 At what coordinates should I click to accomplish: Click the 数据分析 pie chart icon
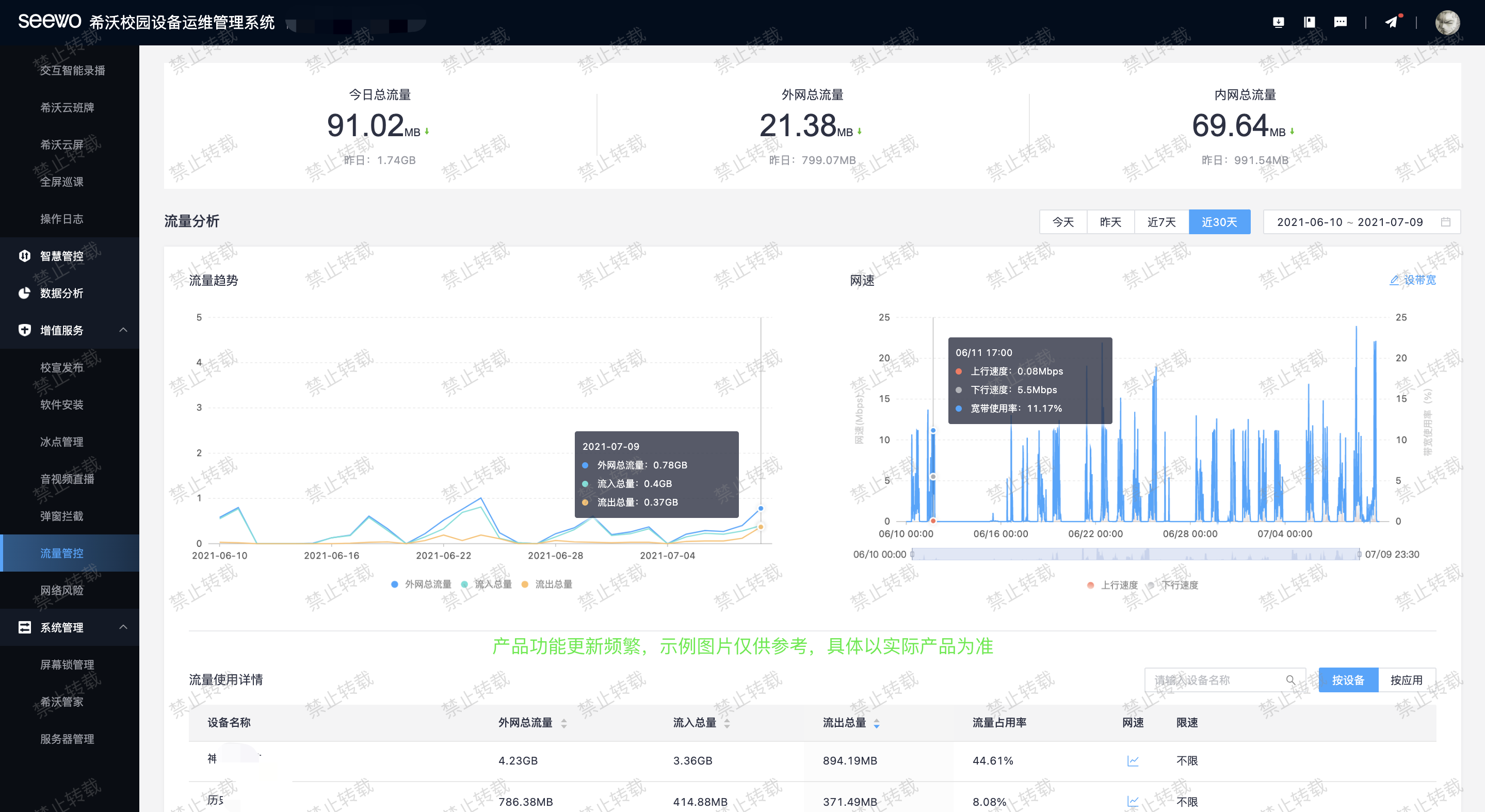(24, 294)
